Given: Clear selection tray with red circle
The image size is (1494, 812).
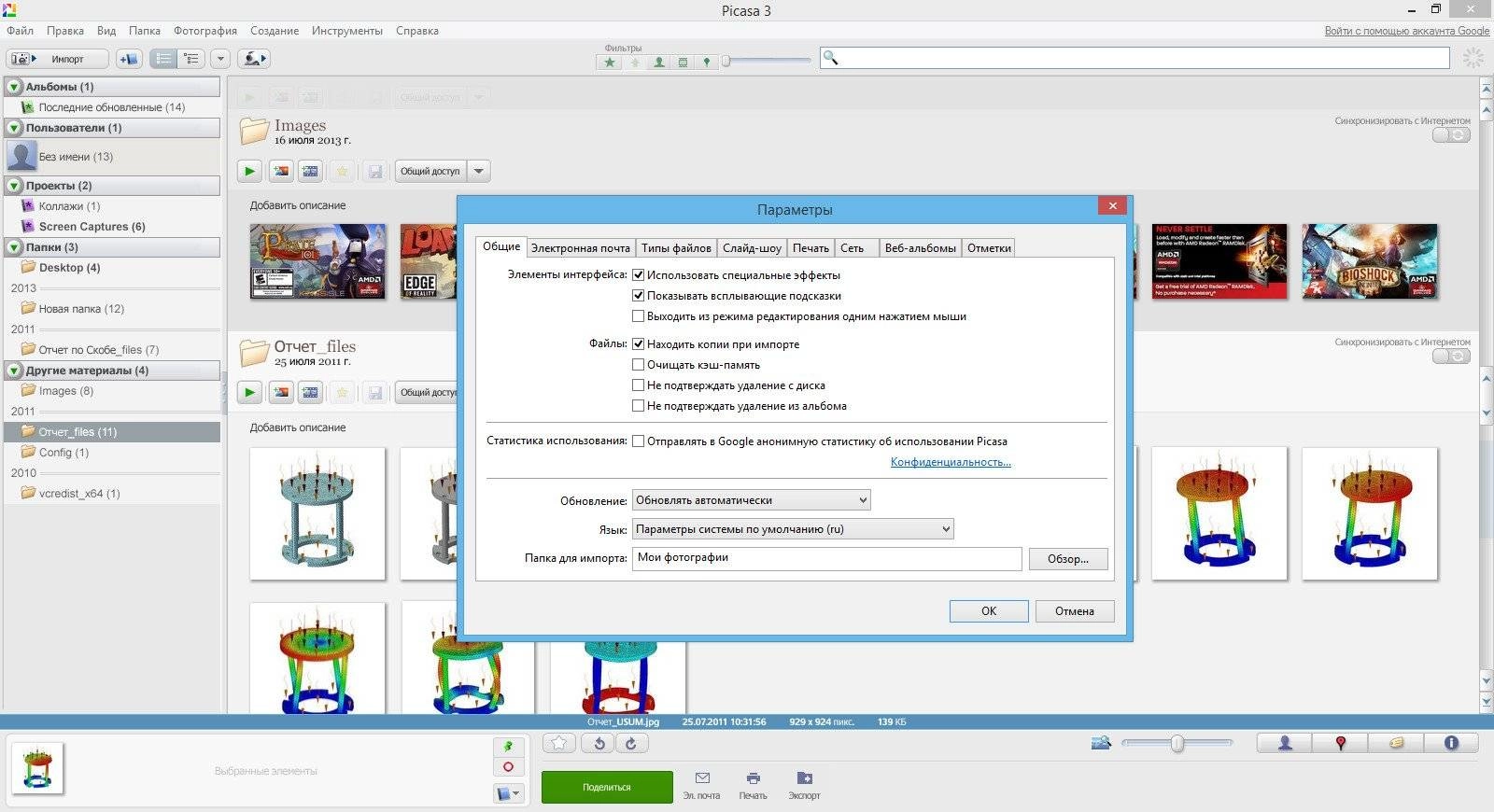Looking at the screenshot, I should 509,767.
